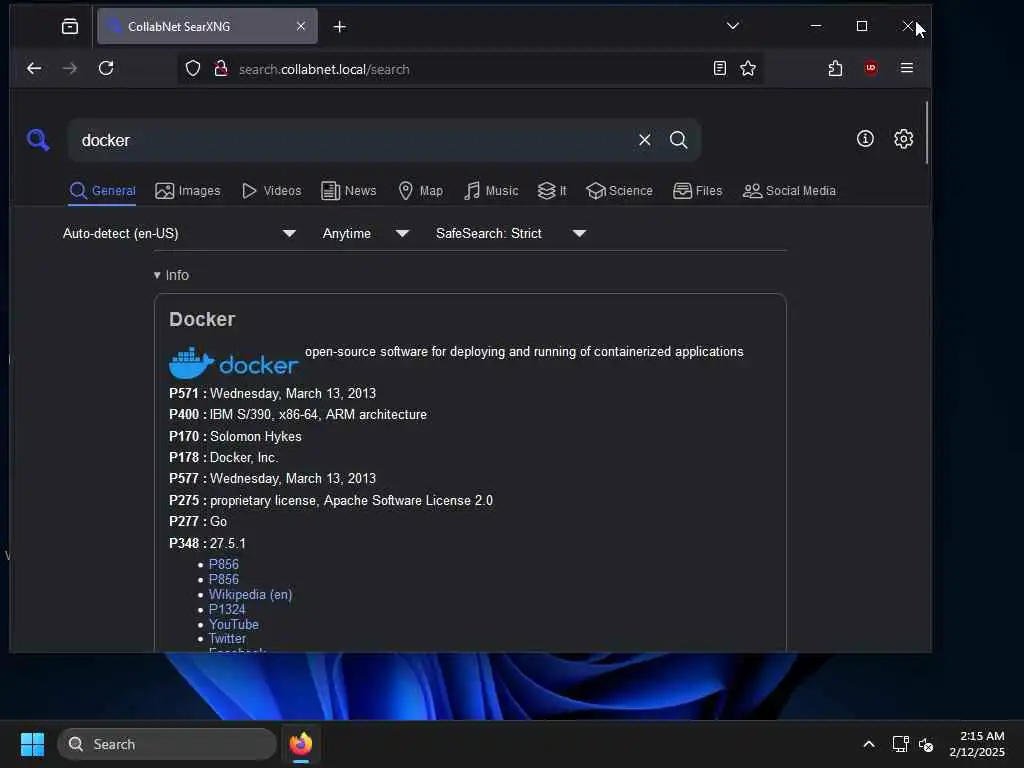Image resolution: width=1024 pixels, height=768 pixels.
Task: Open muted volume tray icon
Action: (x=925, y=744)
